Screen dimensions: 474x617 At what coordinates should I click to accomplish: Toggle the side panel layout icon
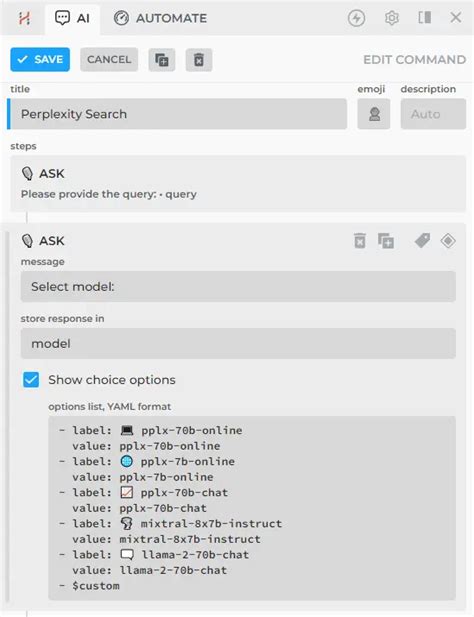424,18
